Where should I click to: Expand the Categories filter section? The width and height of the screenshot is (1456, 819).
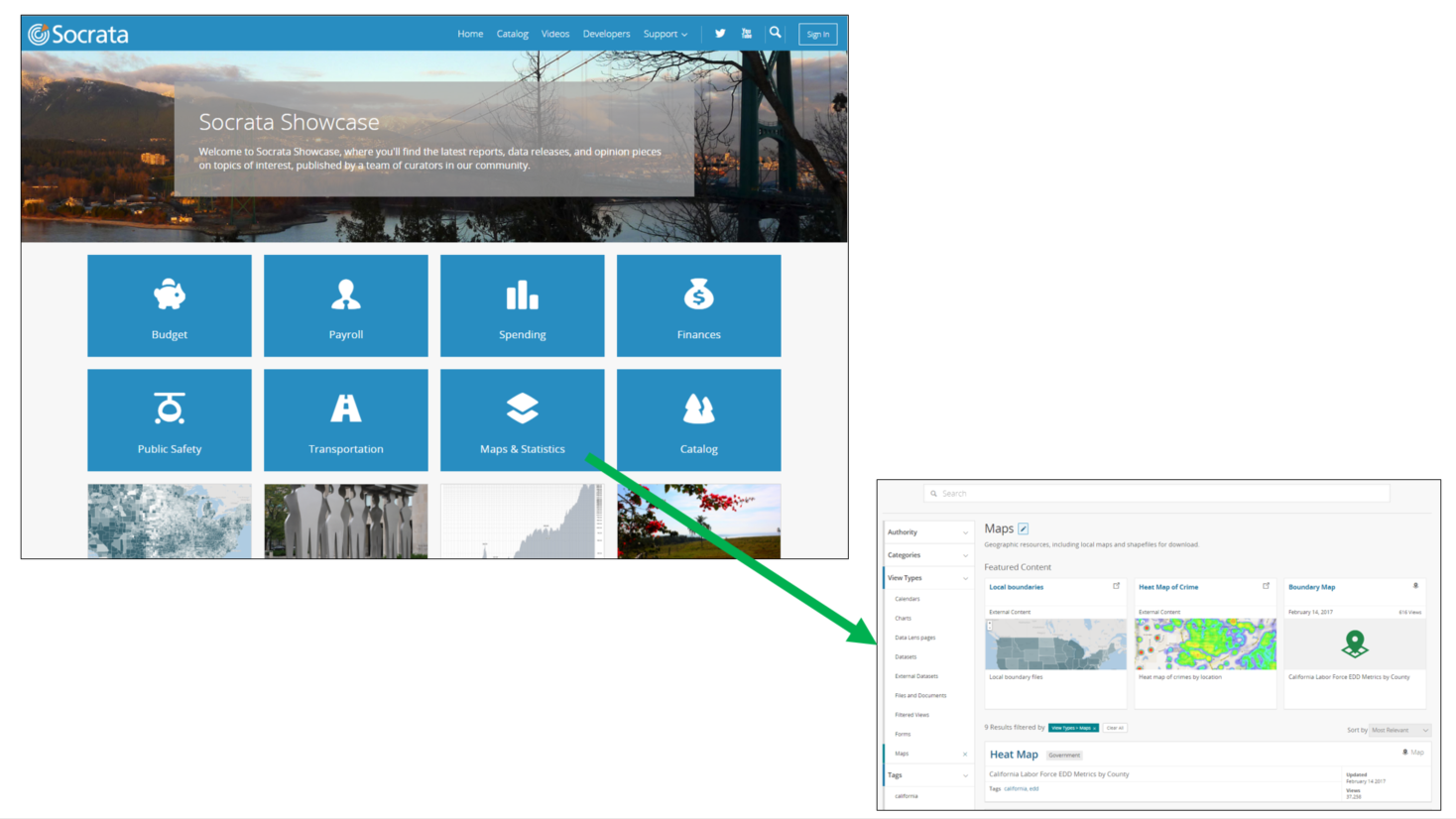coord(927,555)
